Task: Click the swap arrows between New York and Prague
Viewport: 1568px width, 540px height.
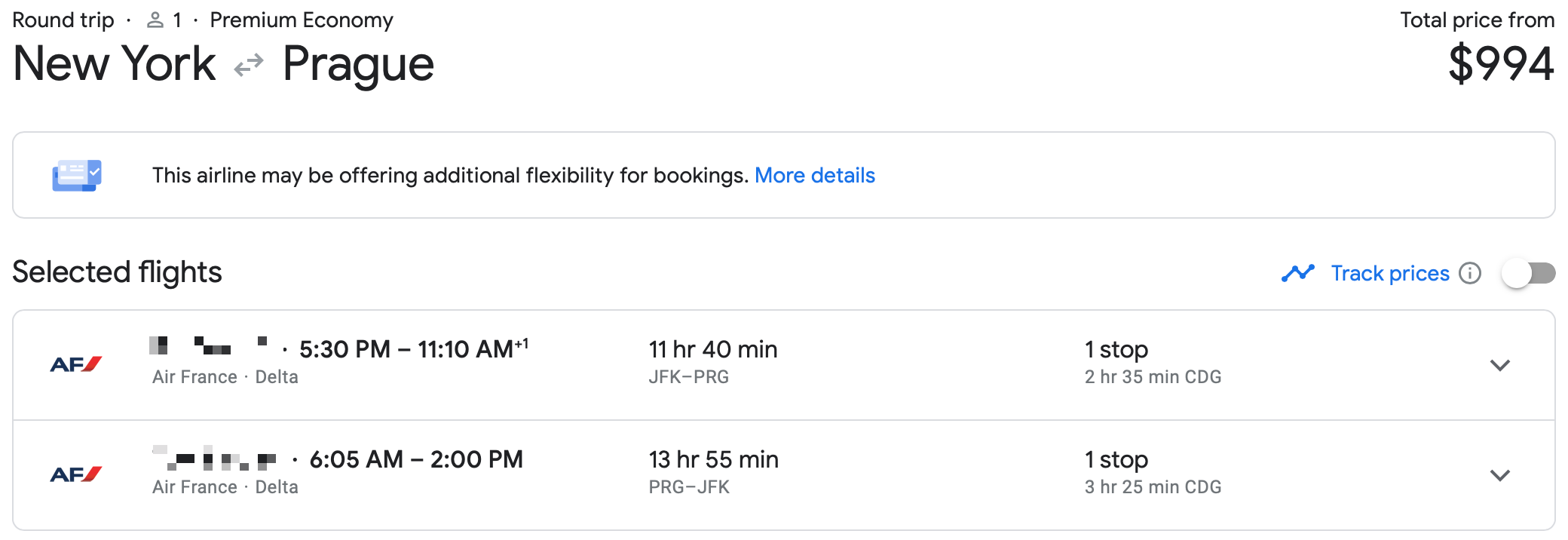Action: pyautogui.click(x=250, y=66)
